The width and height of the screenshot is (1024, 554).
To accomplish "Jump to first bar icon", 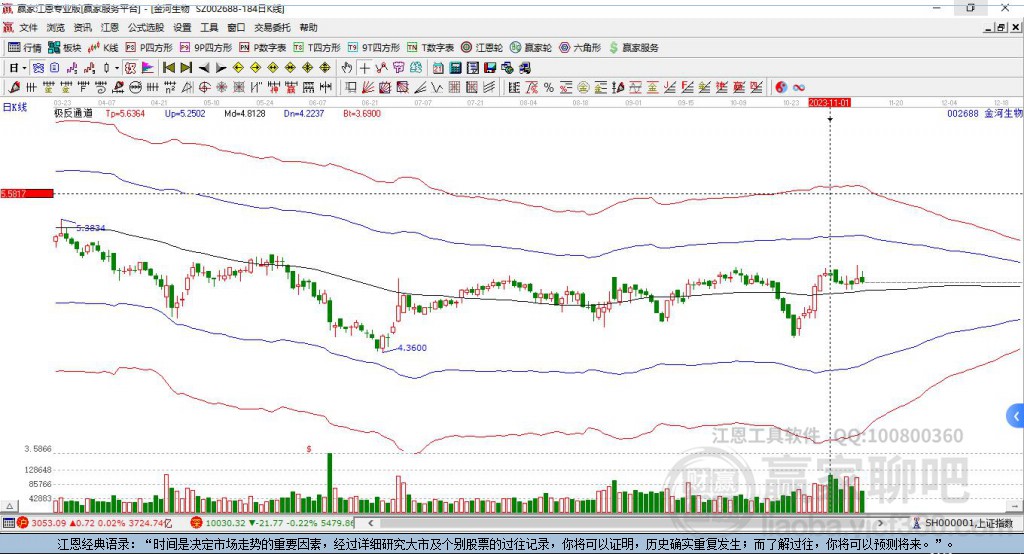I will 168,68.
